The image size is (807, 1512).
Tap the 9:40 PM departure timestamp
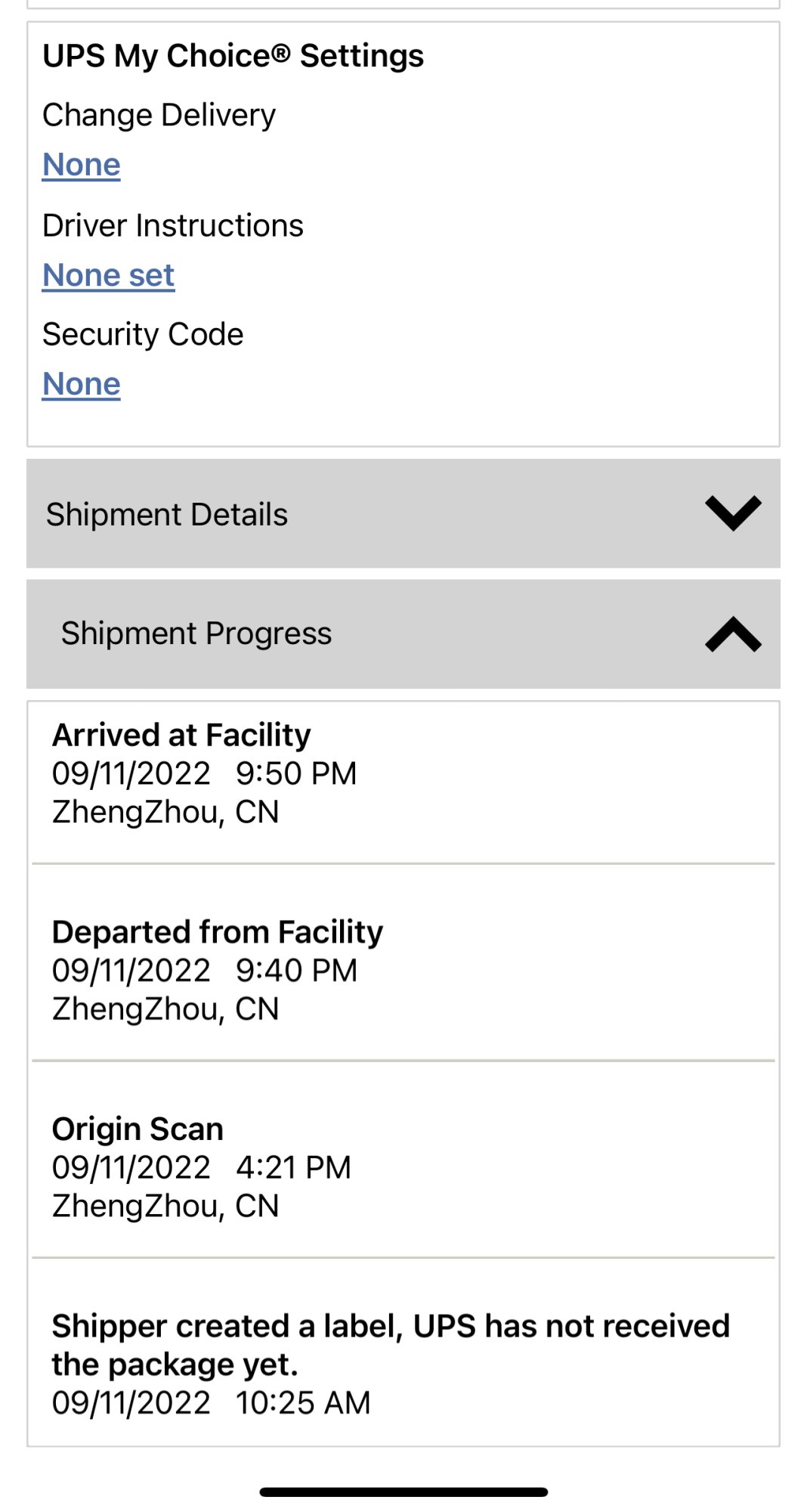point(296,971)
